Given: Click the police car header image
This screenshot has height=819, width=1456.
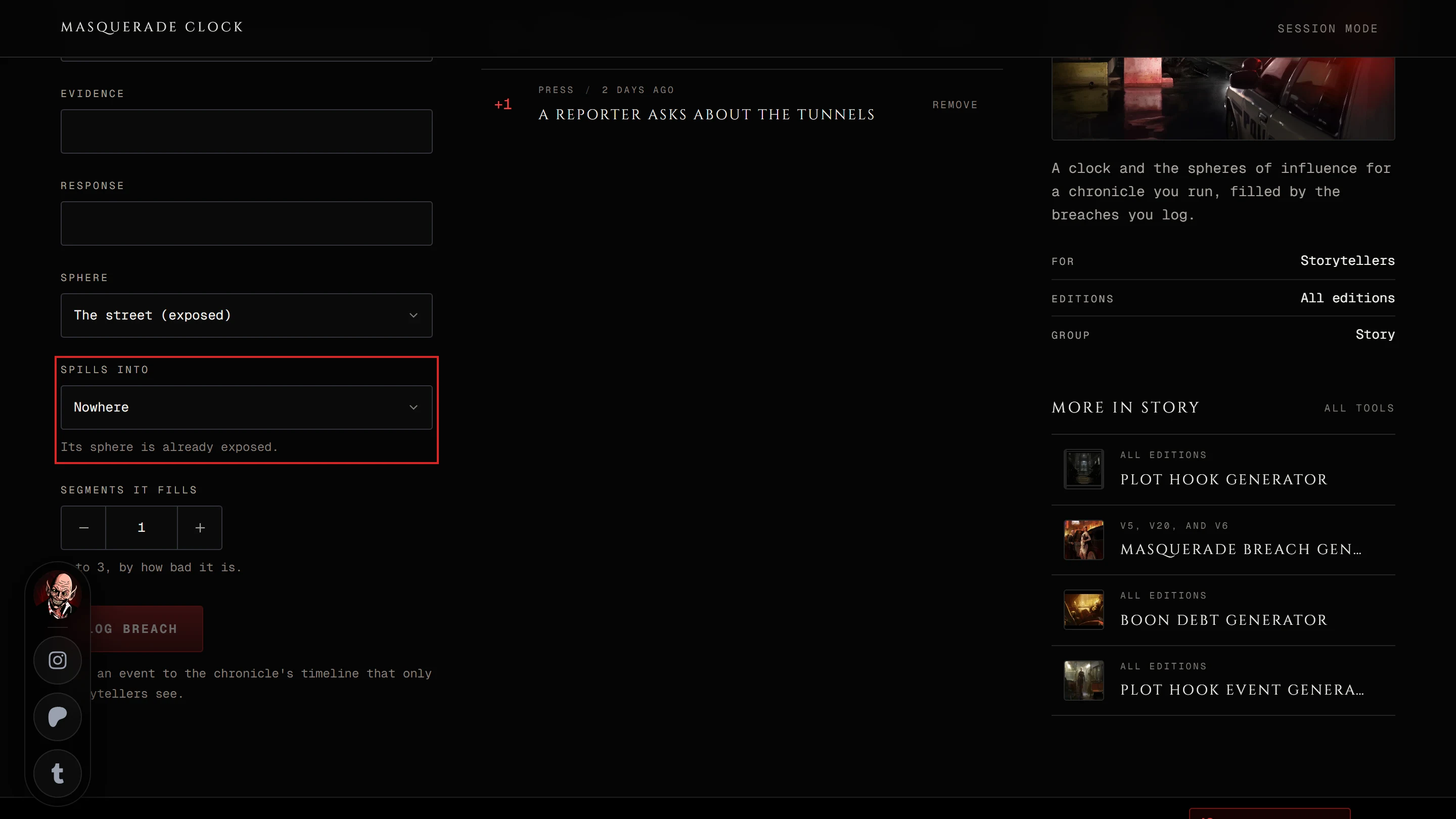Looking at the screenshot, I should (1223, 99).
